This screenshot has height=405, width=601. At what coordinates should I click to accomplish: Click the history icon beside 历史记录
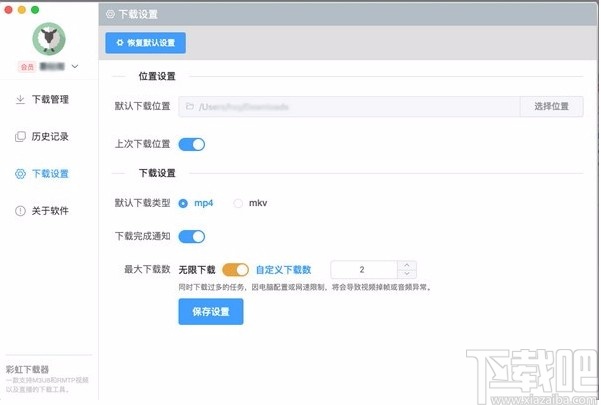(x=20, y=136)
